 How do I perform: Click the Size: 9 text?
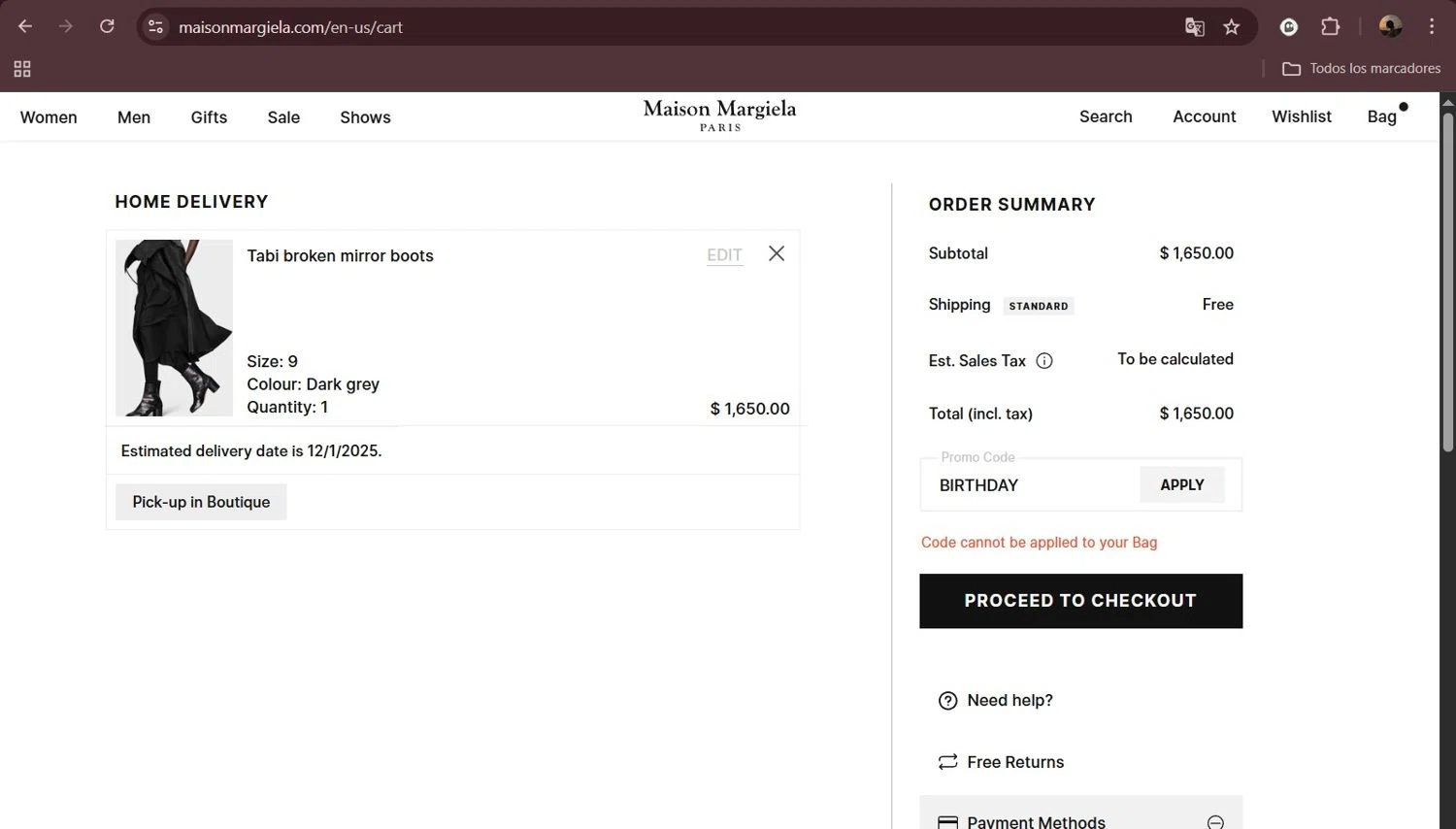(272, 361)
